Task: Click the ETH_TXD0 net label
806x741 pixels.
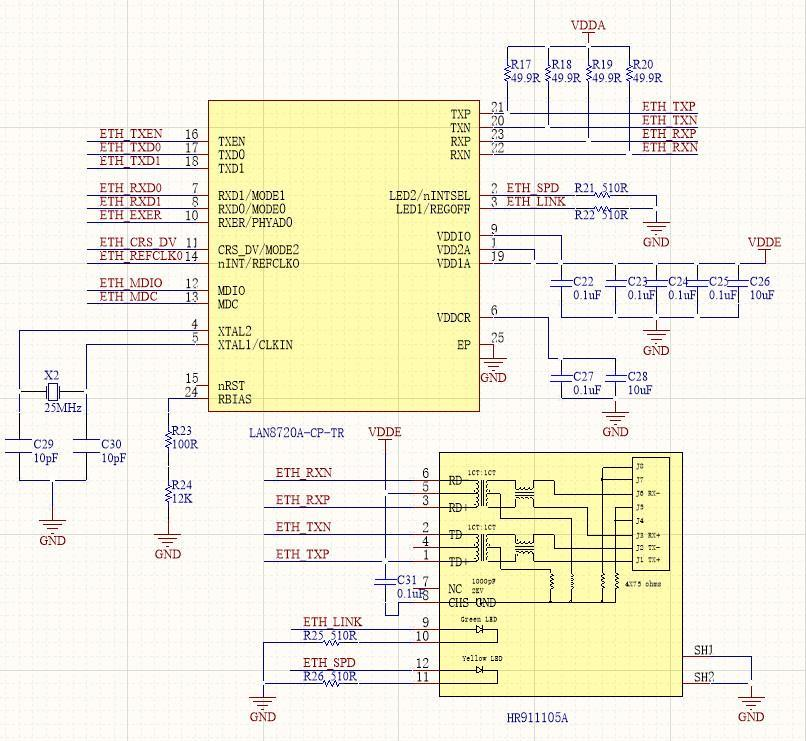Action: [130, 147]
